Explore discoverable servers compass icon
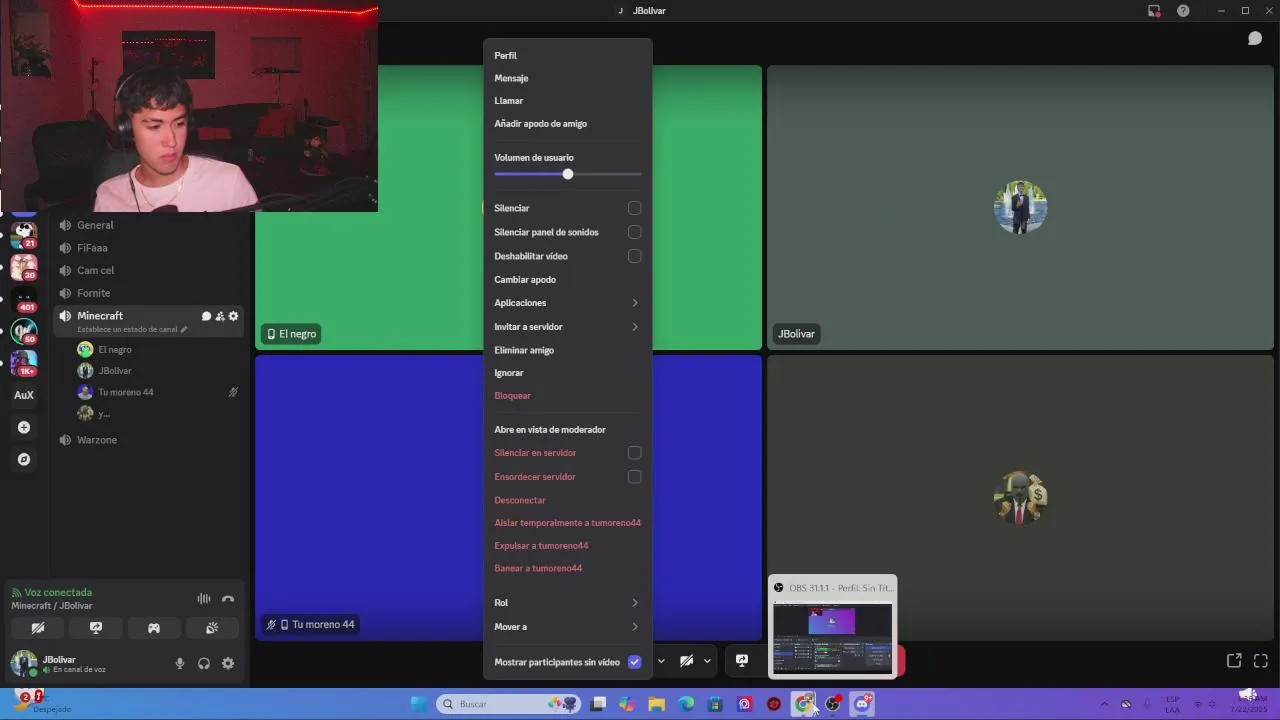 click(24, 459)
